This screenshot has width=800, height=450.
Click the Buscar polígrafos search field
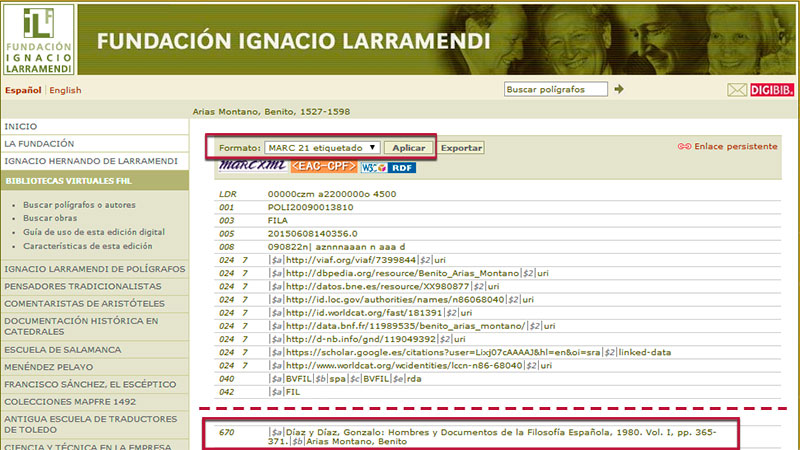click(556, 89)
